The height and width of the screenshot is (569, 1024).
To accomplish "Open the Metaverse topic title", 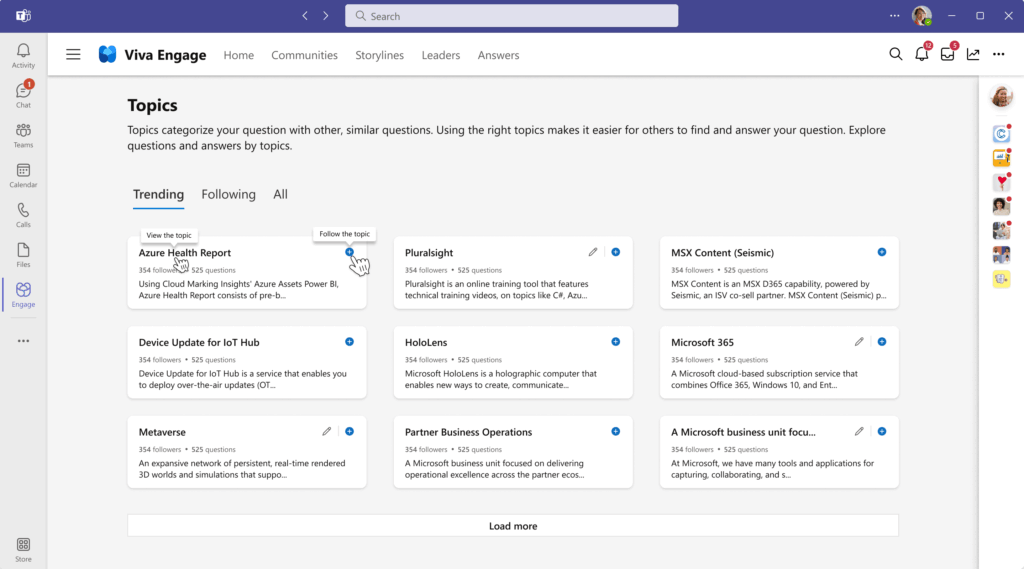I will [x=162, y=432].
